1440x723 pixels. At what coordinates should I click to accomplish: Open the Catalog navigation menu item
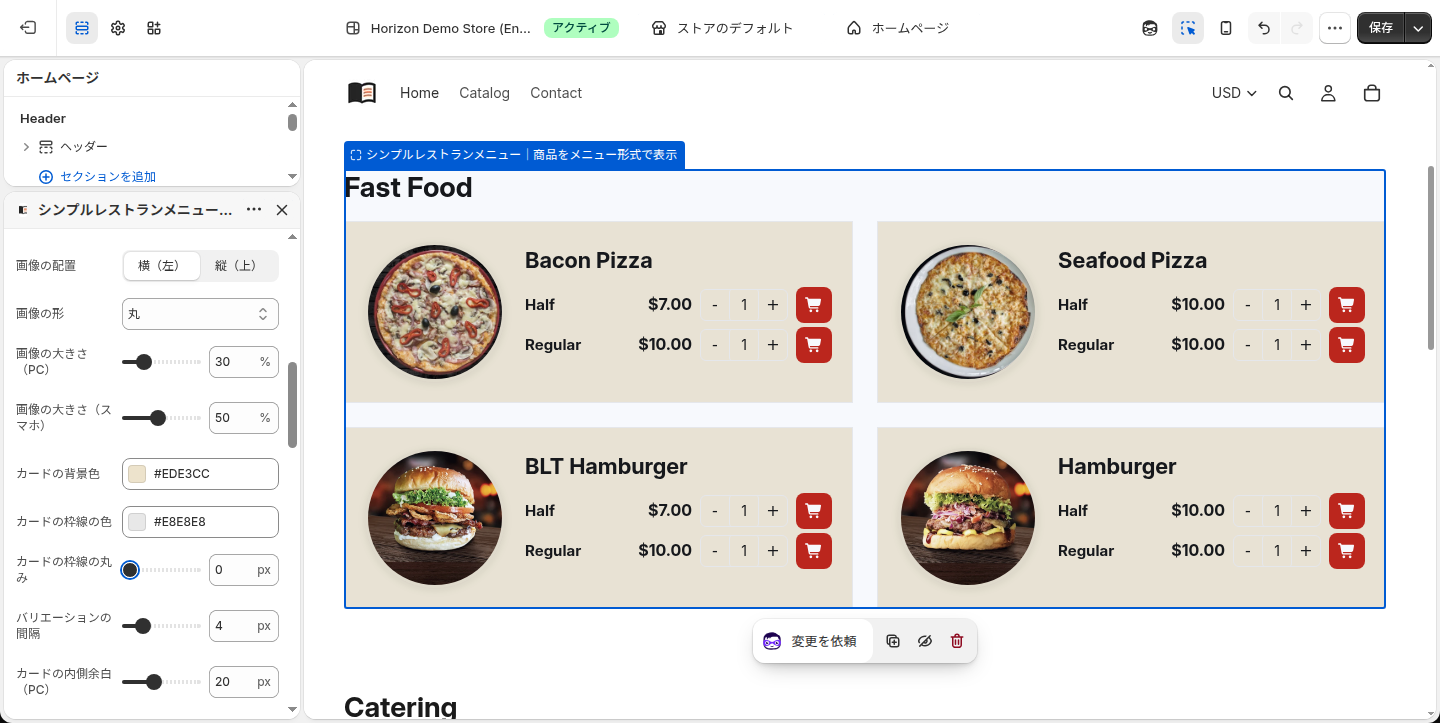(484, 93)
